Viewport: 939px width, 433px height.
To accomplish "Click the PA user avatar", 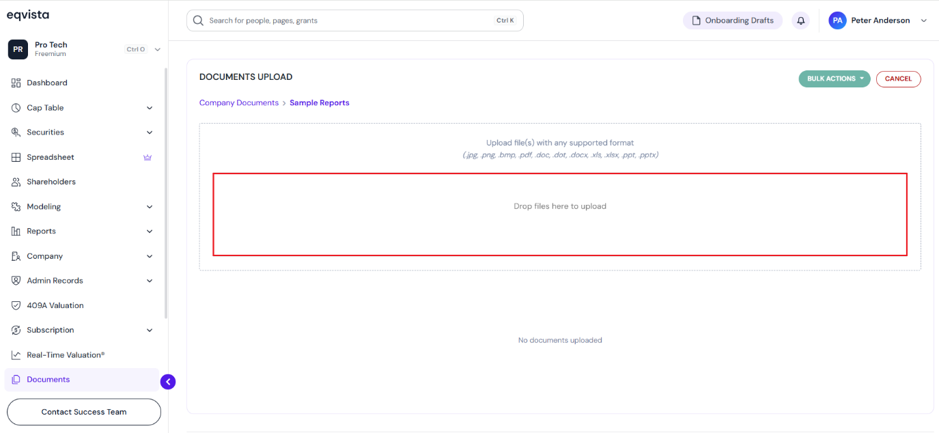I will [x=837, y=20].
